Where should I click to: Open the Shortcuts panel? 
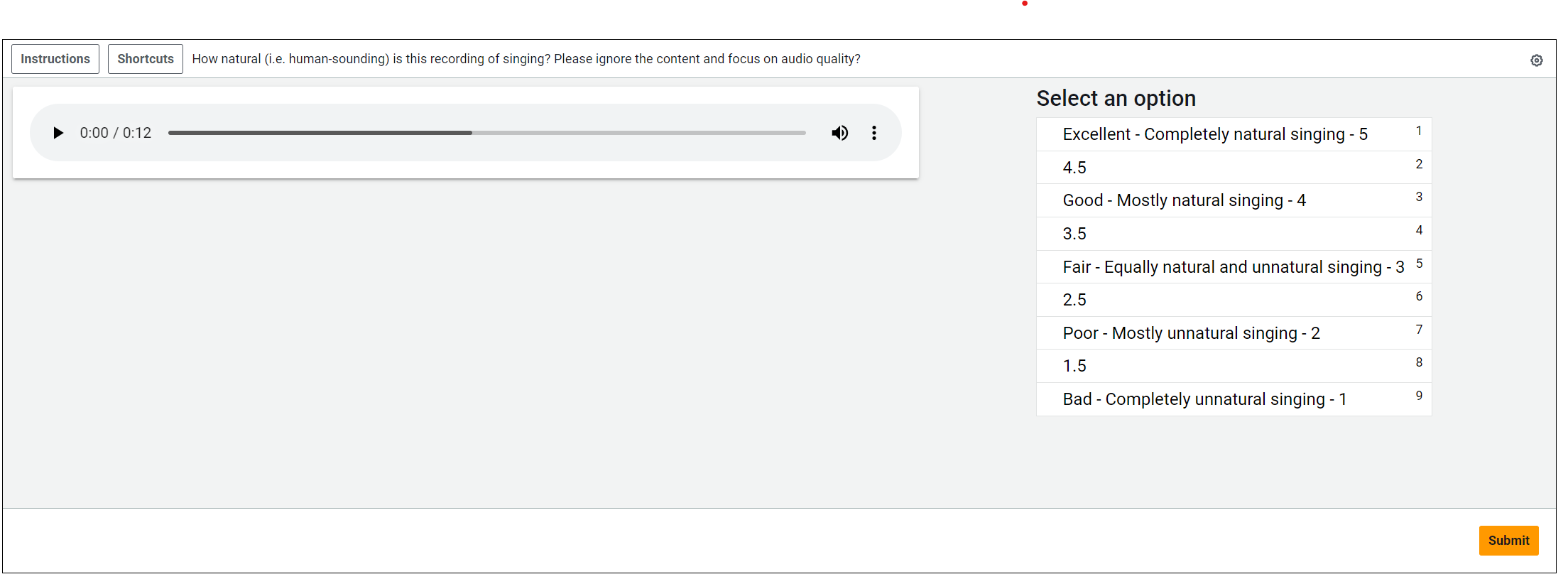click(x=146, y=59)
